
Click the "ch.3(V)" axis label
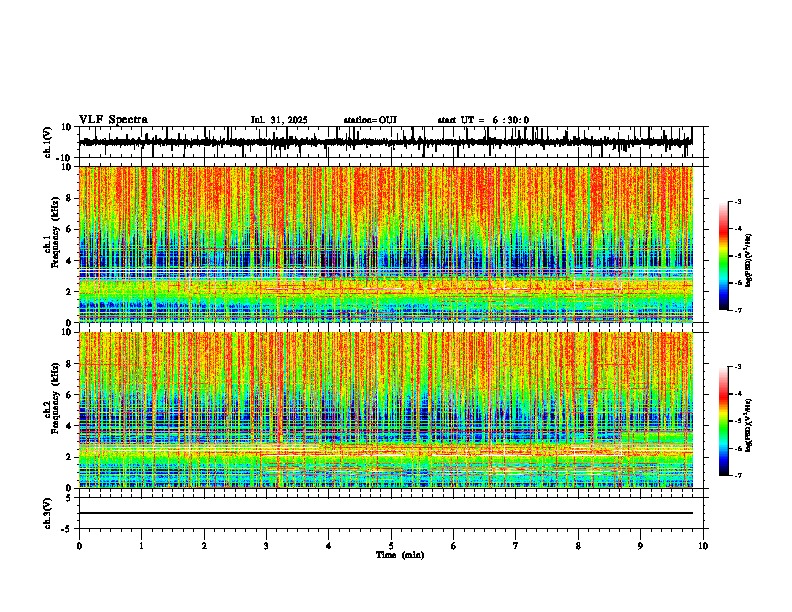click(48, 513)
